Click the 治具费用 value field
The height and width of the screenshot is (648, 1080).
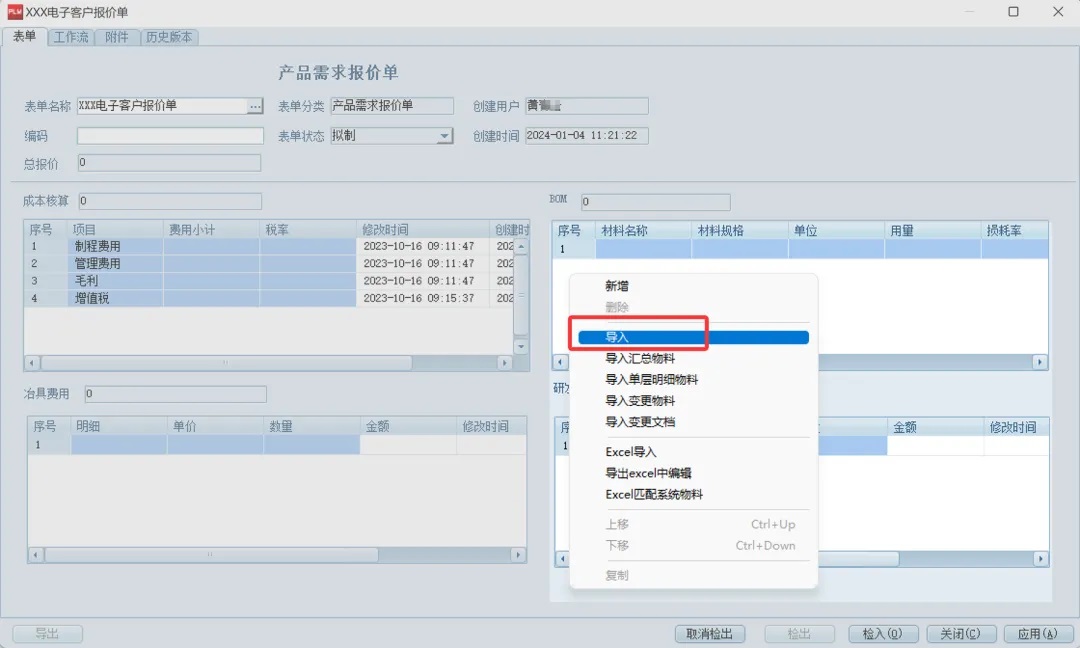(176, 394)
